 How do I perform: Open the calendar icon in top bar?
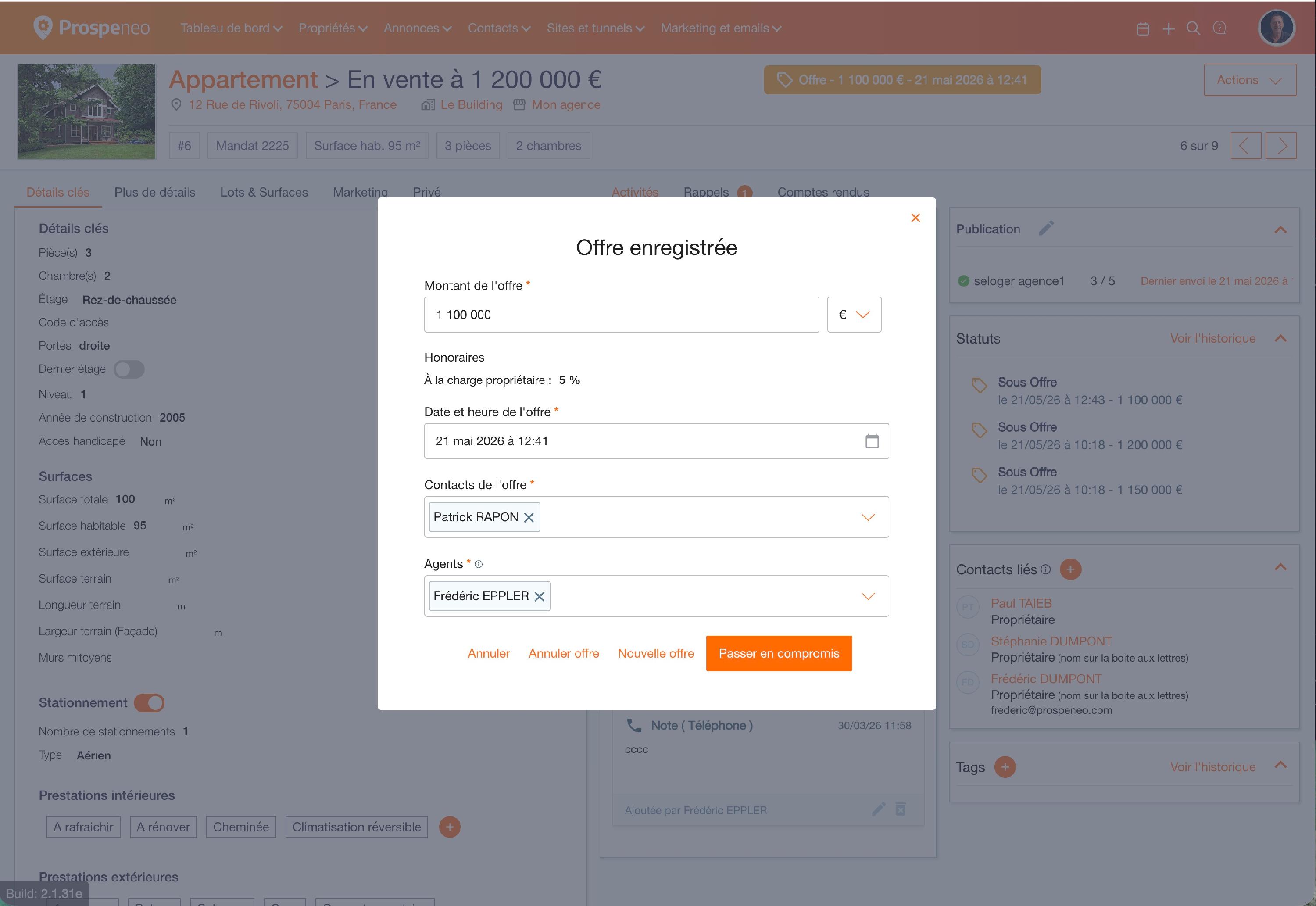coord(1143,29)
